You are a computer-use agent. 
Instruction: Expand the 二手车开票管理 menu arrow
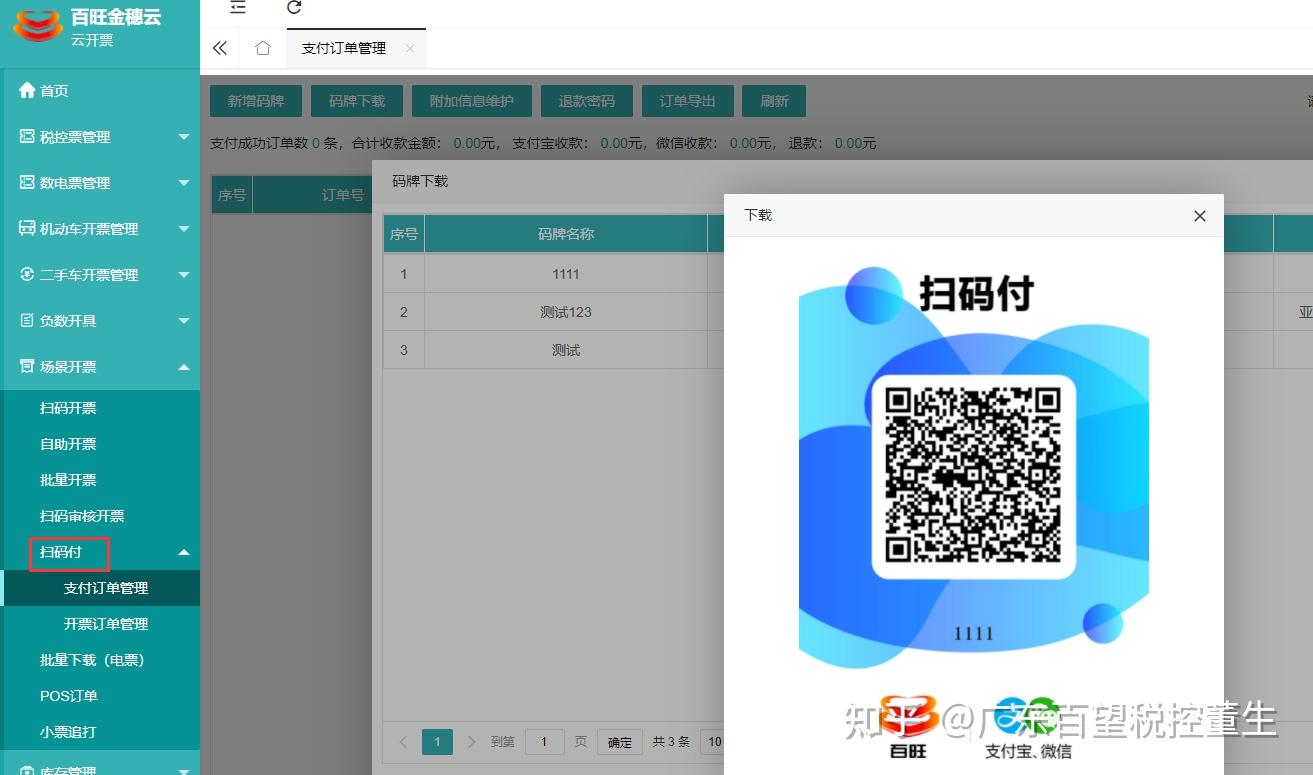coord(184,275)
